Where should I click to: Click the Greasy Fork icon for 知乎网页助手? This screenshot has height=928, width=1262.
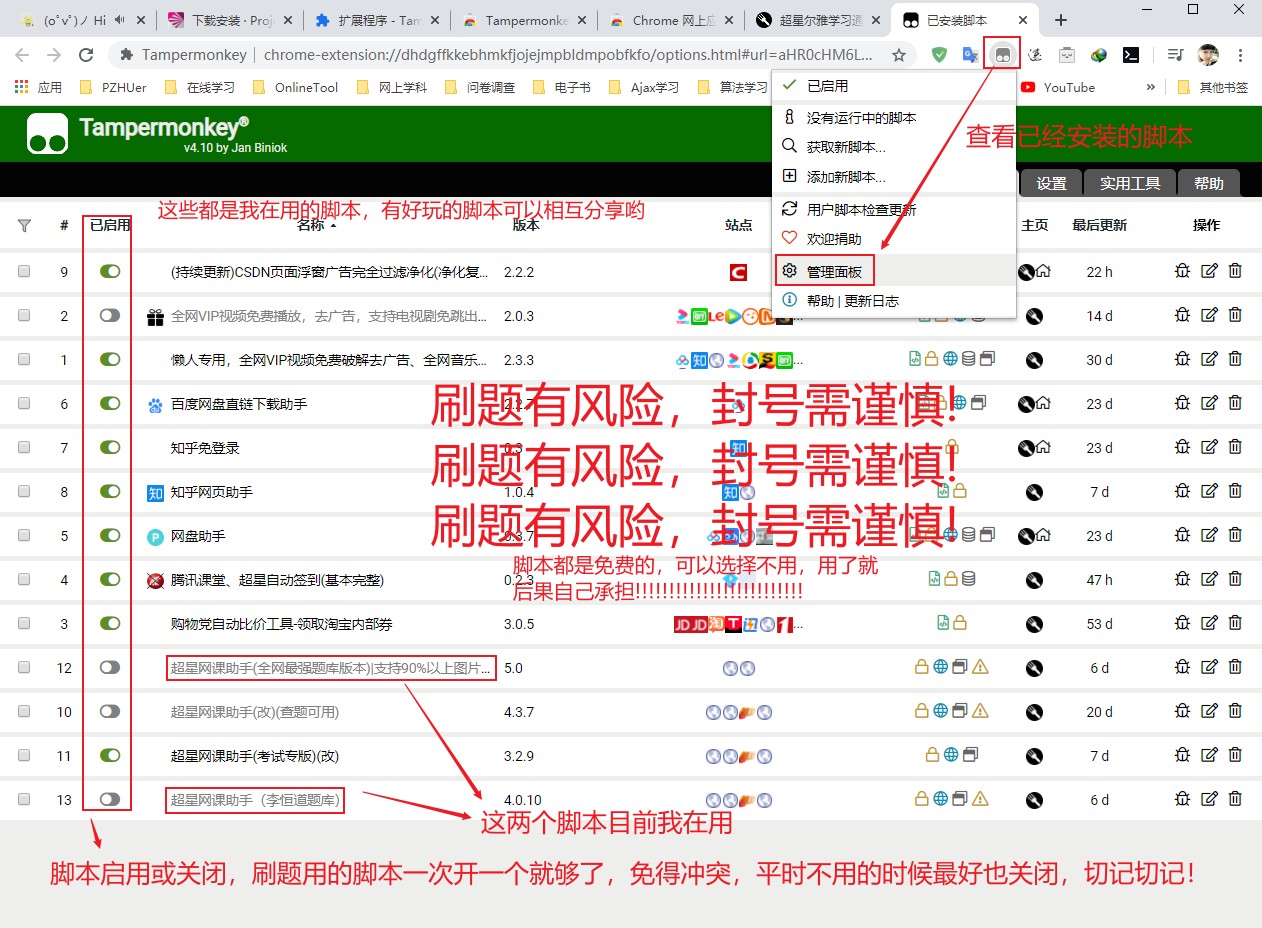[x=1035, y=492]
